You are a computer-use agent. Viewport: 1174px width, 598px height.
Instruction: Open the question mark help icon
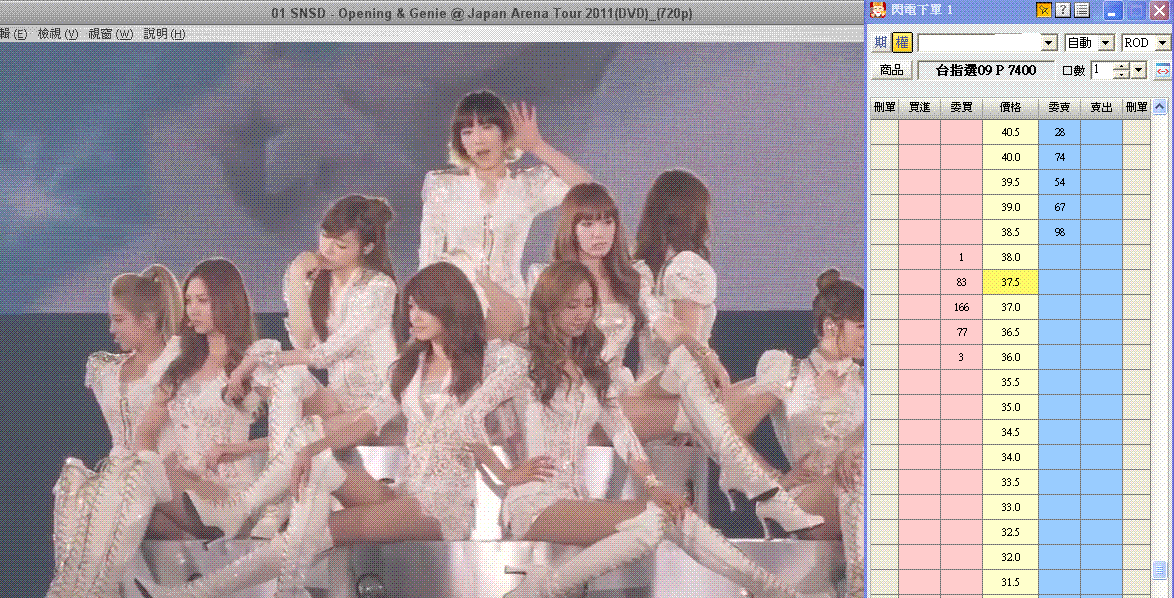(1062, 10)
